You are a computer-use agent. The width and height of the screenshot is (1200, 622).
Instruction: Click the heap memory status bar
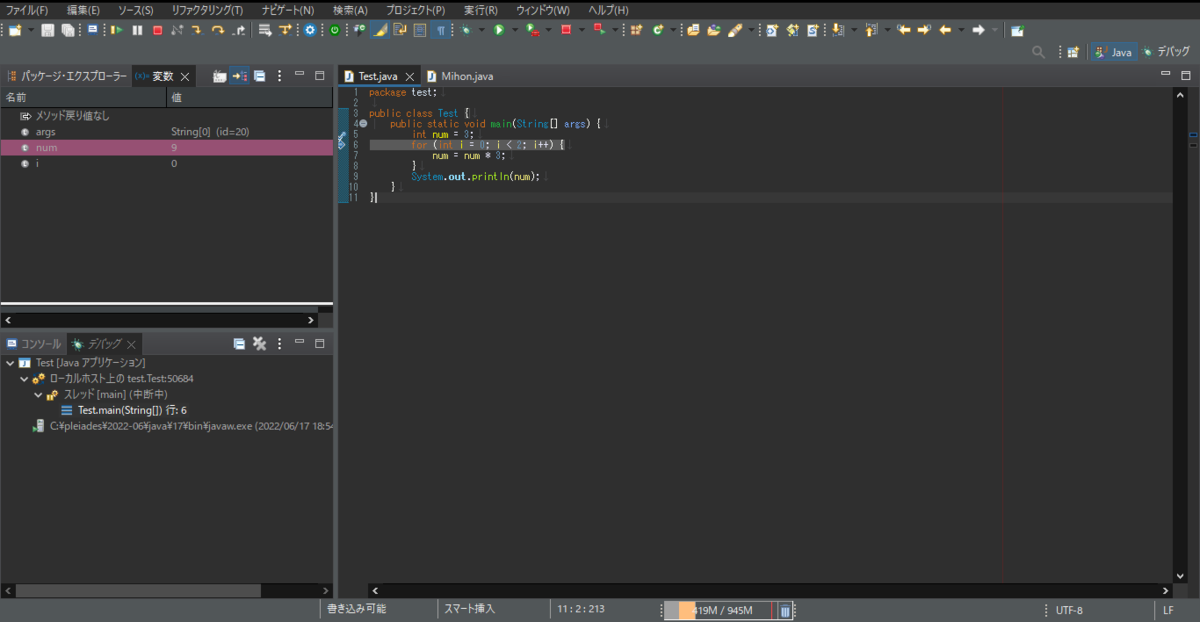point(719,610)
